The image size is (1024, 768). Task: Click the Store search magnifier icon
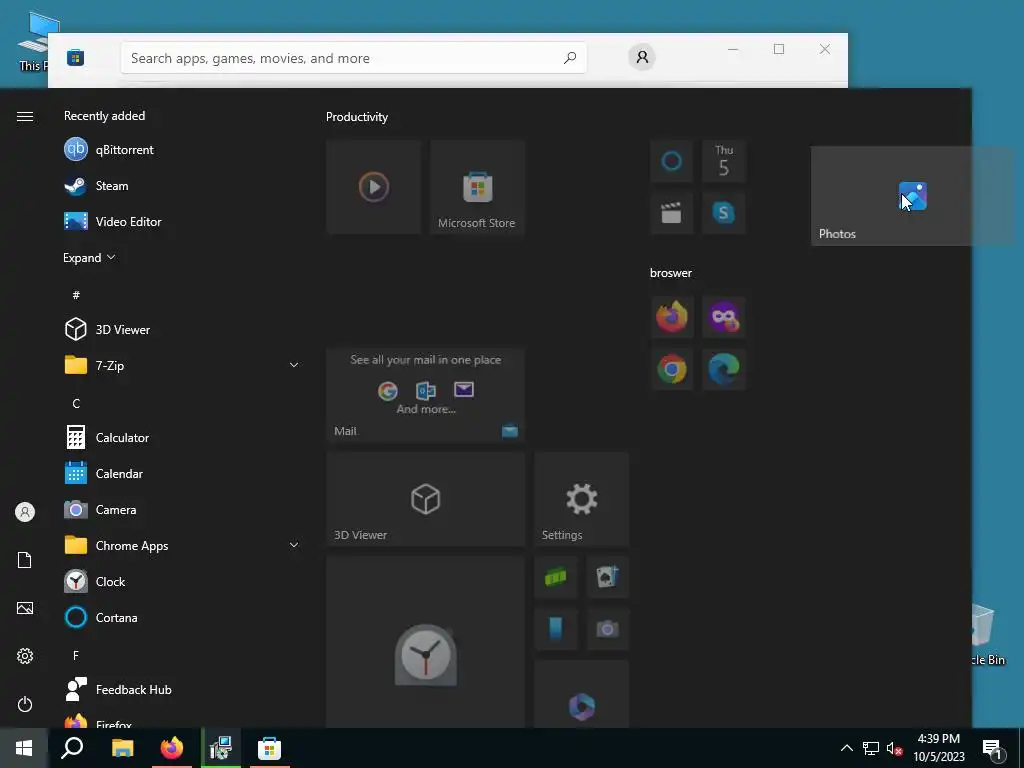[570, 57]
